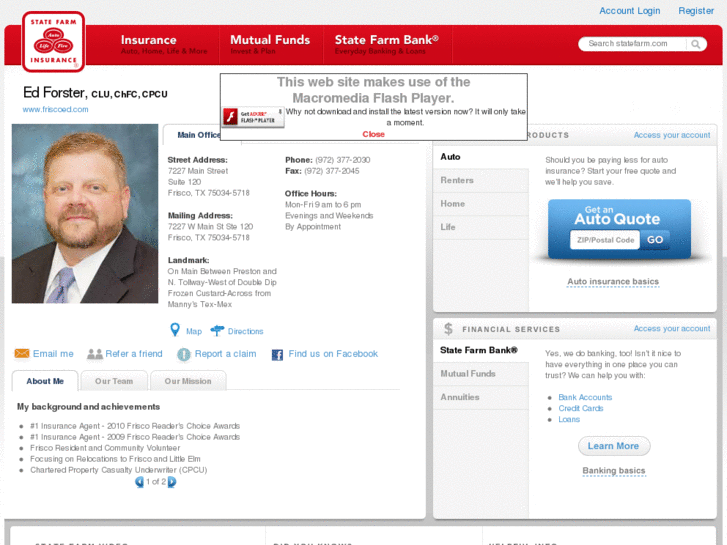Screen dimensions: 727x545
Task: Click the Financial Services dollar icon
Action: click(448, 329)
